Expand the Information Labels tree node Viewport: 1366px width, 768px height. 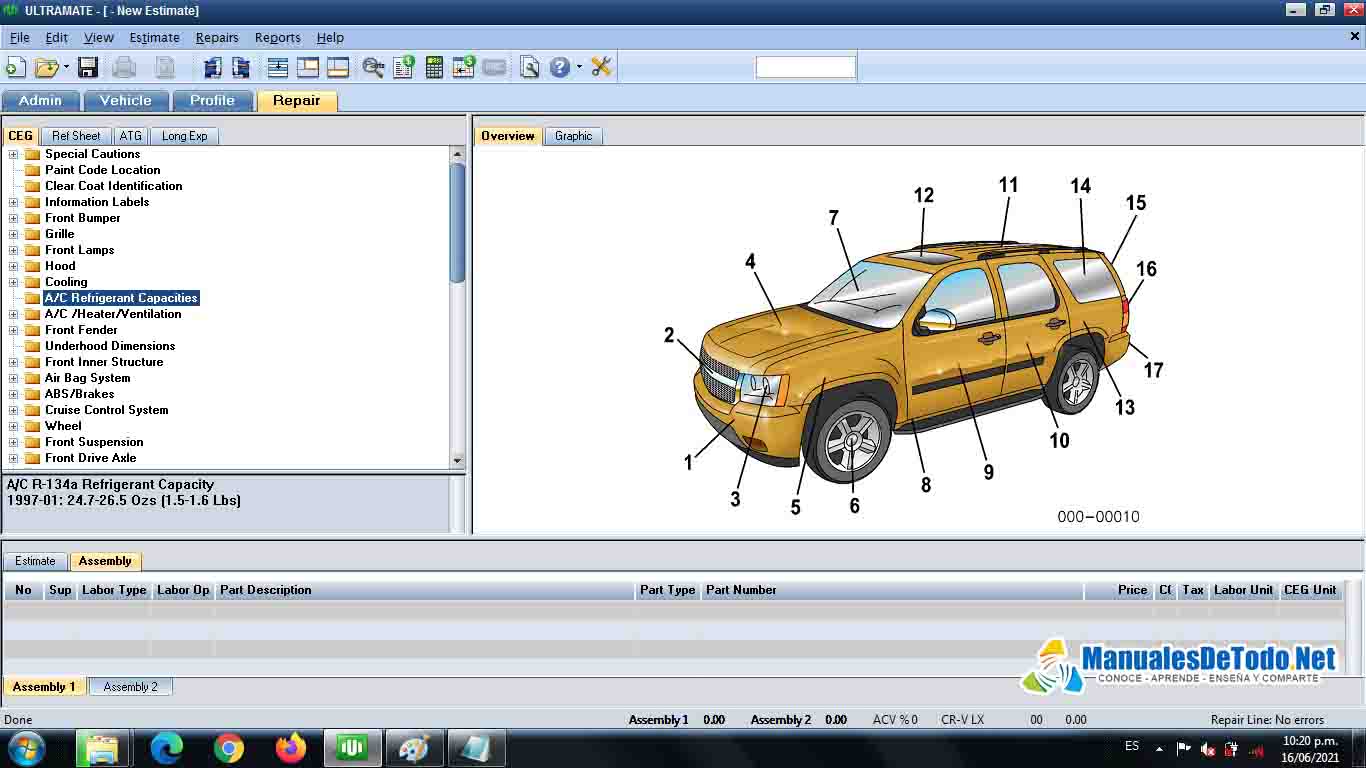pyautogui.click(x=13, y=202)
